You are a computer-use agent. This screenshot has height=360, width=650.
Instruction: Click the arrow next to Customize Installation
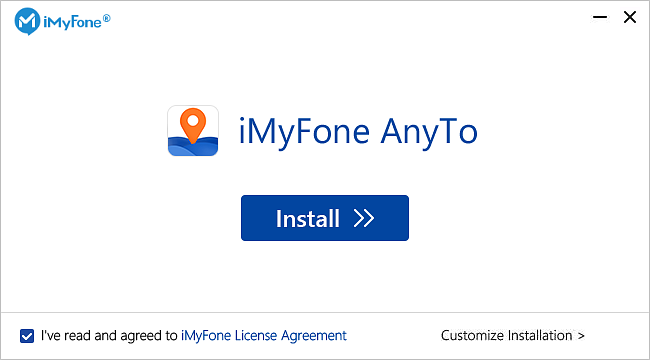[581, 336]
